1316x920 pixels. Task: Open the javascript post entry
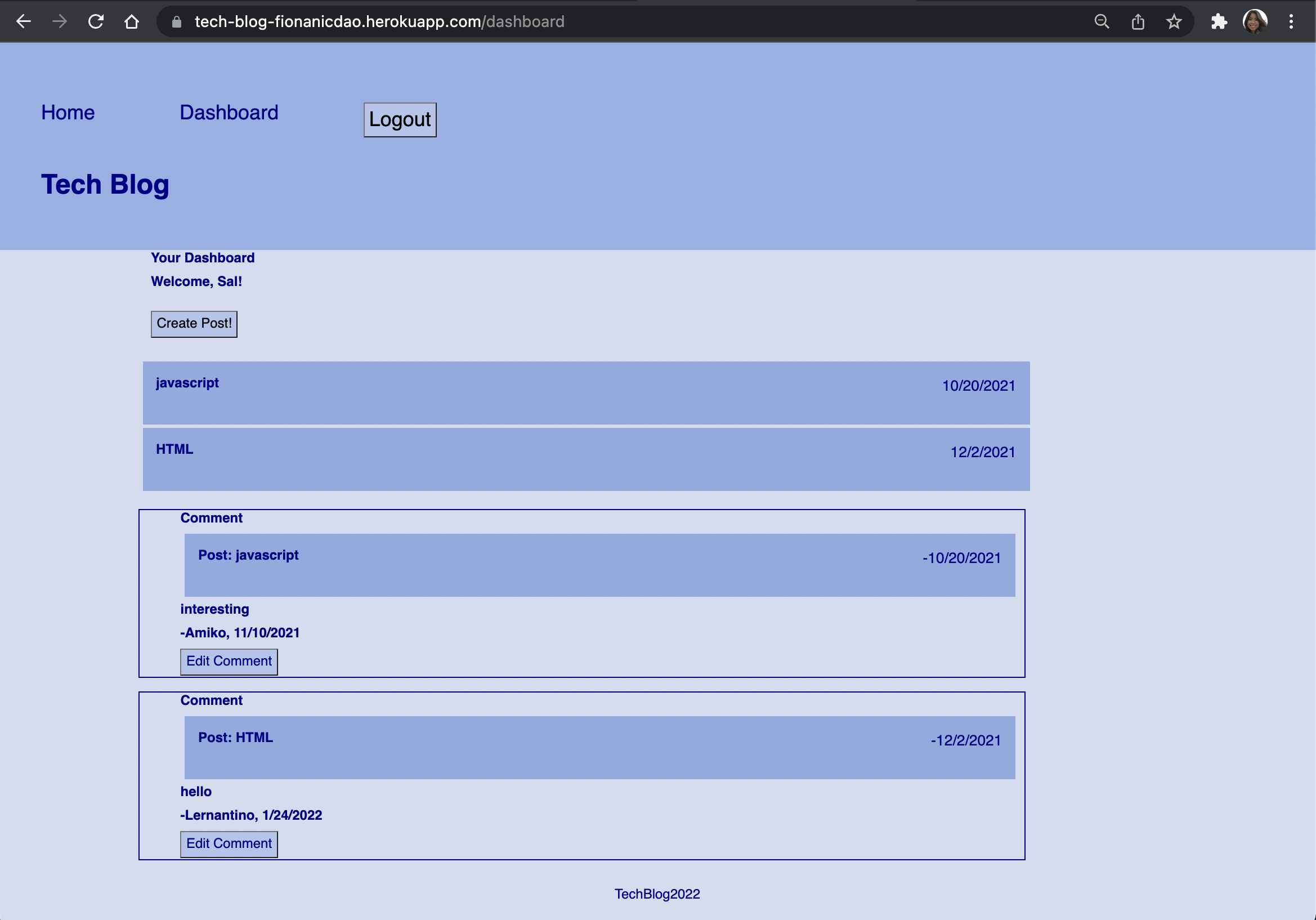coord(187,383)
